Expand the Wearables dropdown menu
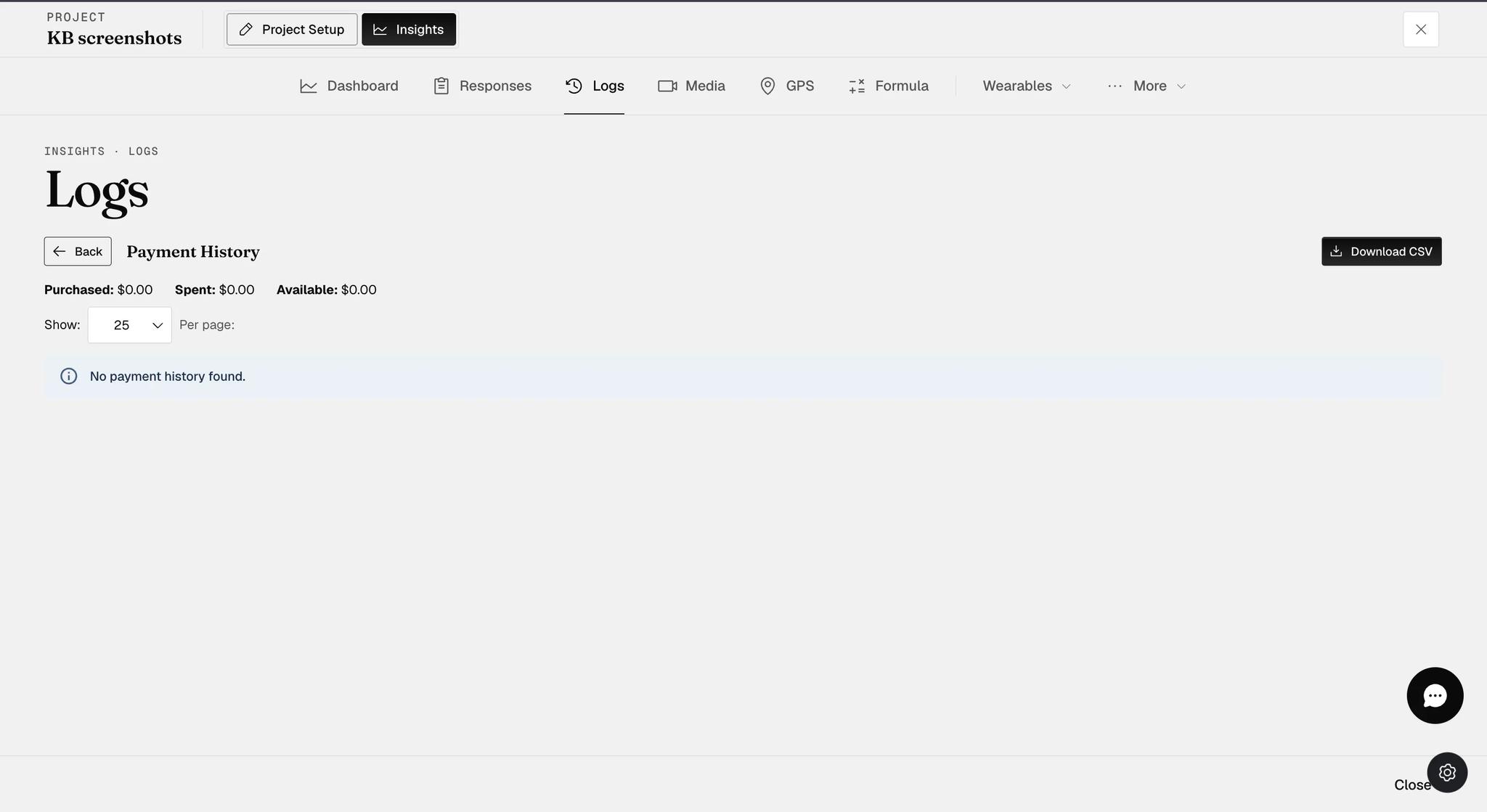Screen dimensions: 1487x812 pos(1027,86)
